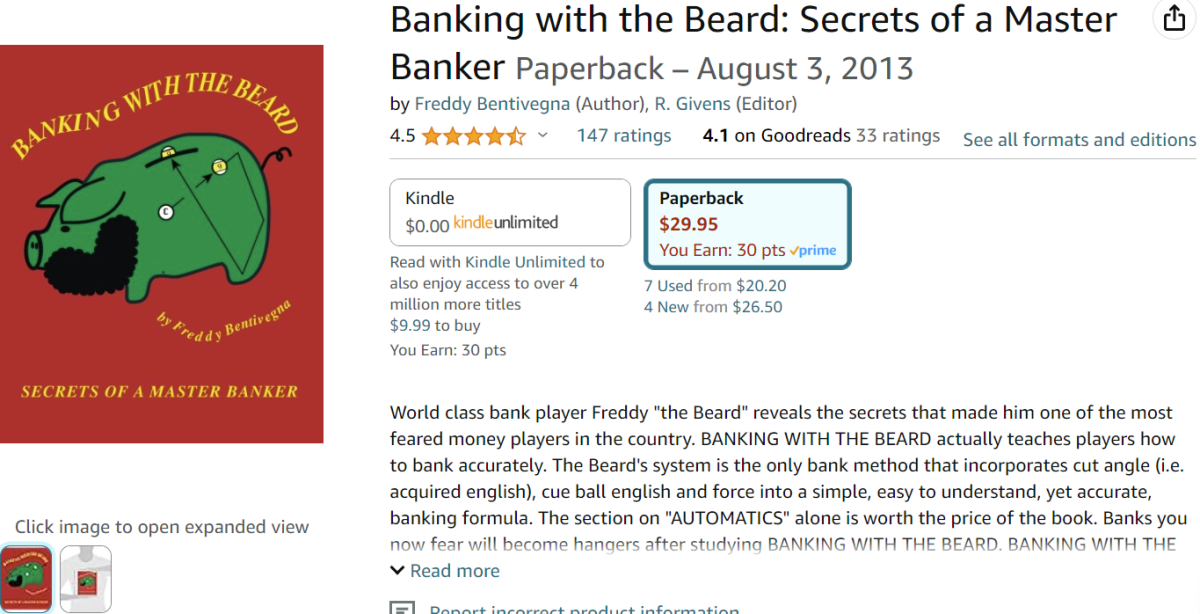Select the first cover thumbnail
This screenshot has height=614, width=1200.
pyautogui.click(x=27, y=579)
